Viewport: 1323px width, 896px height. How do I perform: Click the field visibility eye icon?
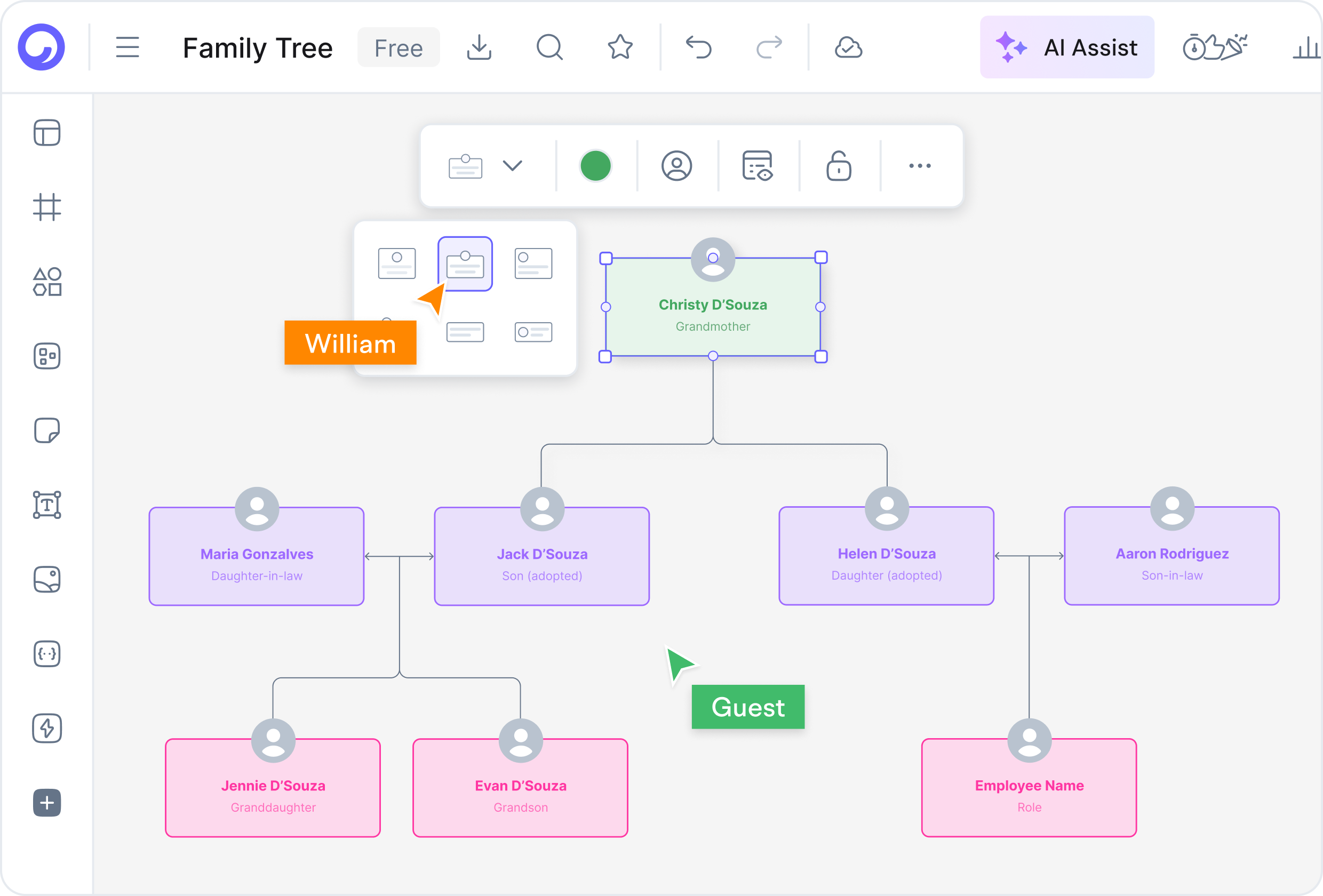click(x=758, y=166)
